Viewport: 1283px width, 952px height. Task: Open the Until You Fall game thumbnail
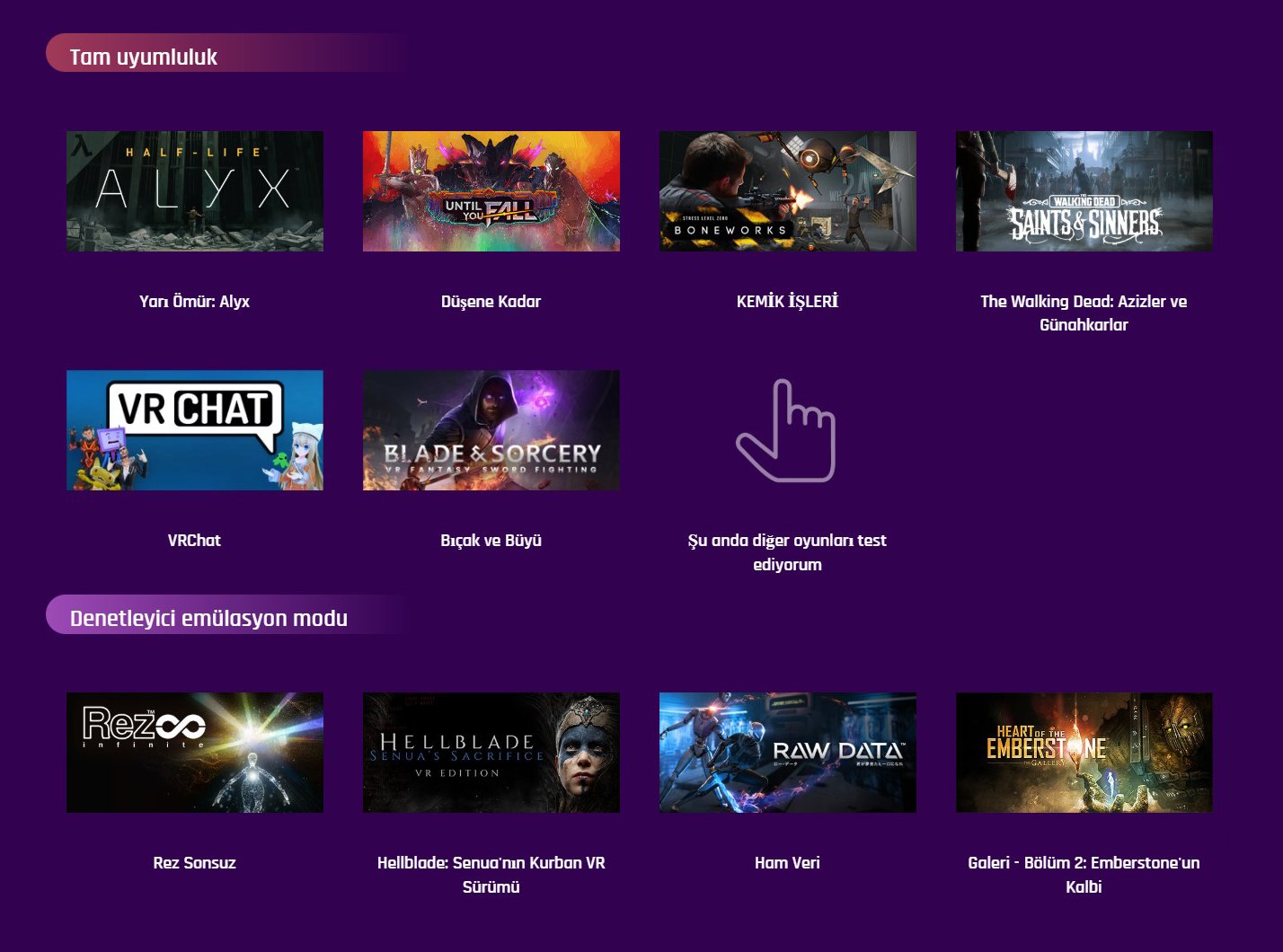click(x=491, y=191)
